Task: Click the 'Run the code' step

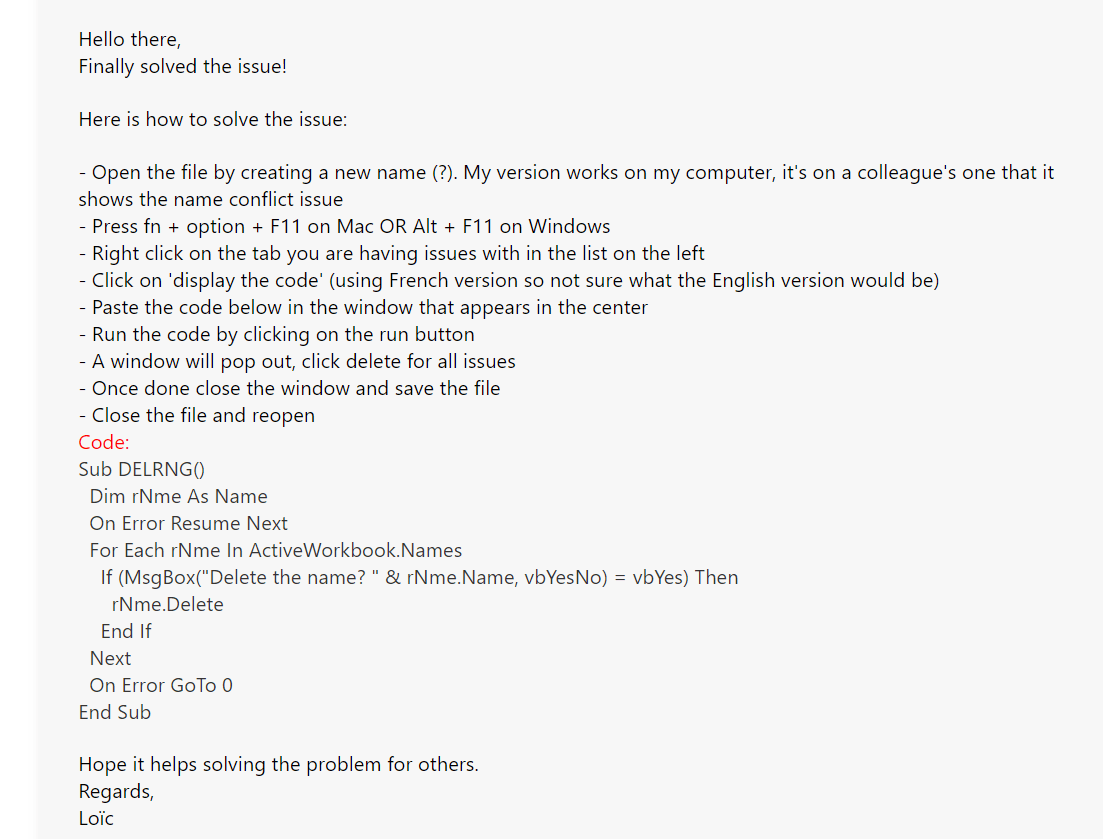Action: tap(276, 334)
